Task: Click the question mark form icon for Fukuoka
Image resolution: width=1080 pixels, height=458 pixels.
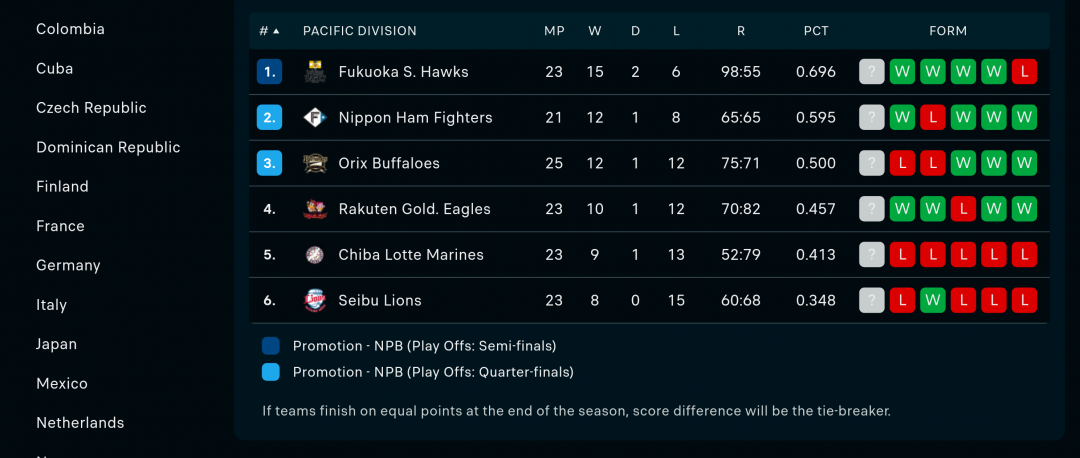Action: (x=871, y=72)
